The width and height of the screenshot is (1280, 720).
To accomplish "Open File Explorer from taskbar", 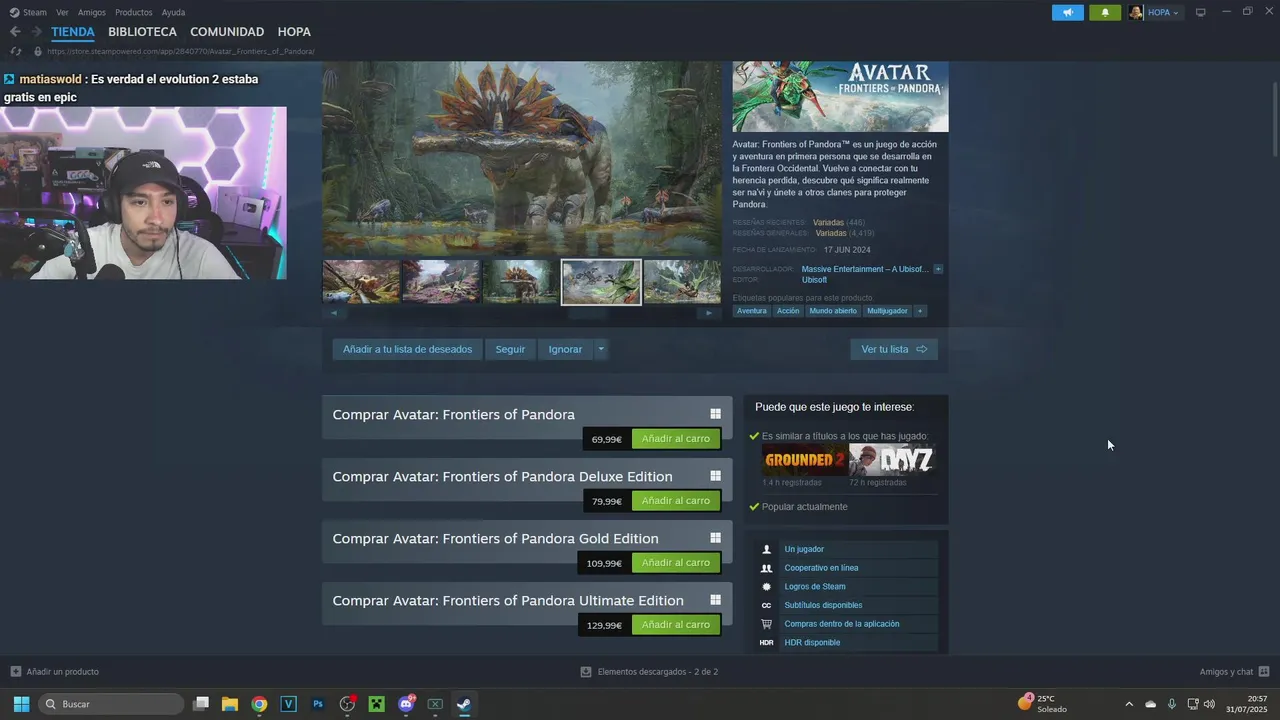I will (x=230, y=704).
